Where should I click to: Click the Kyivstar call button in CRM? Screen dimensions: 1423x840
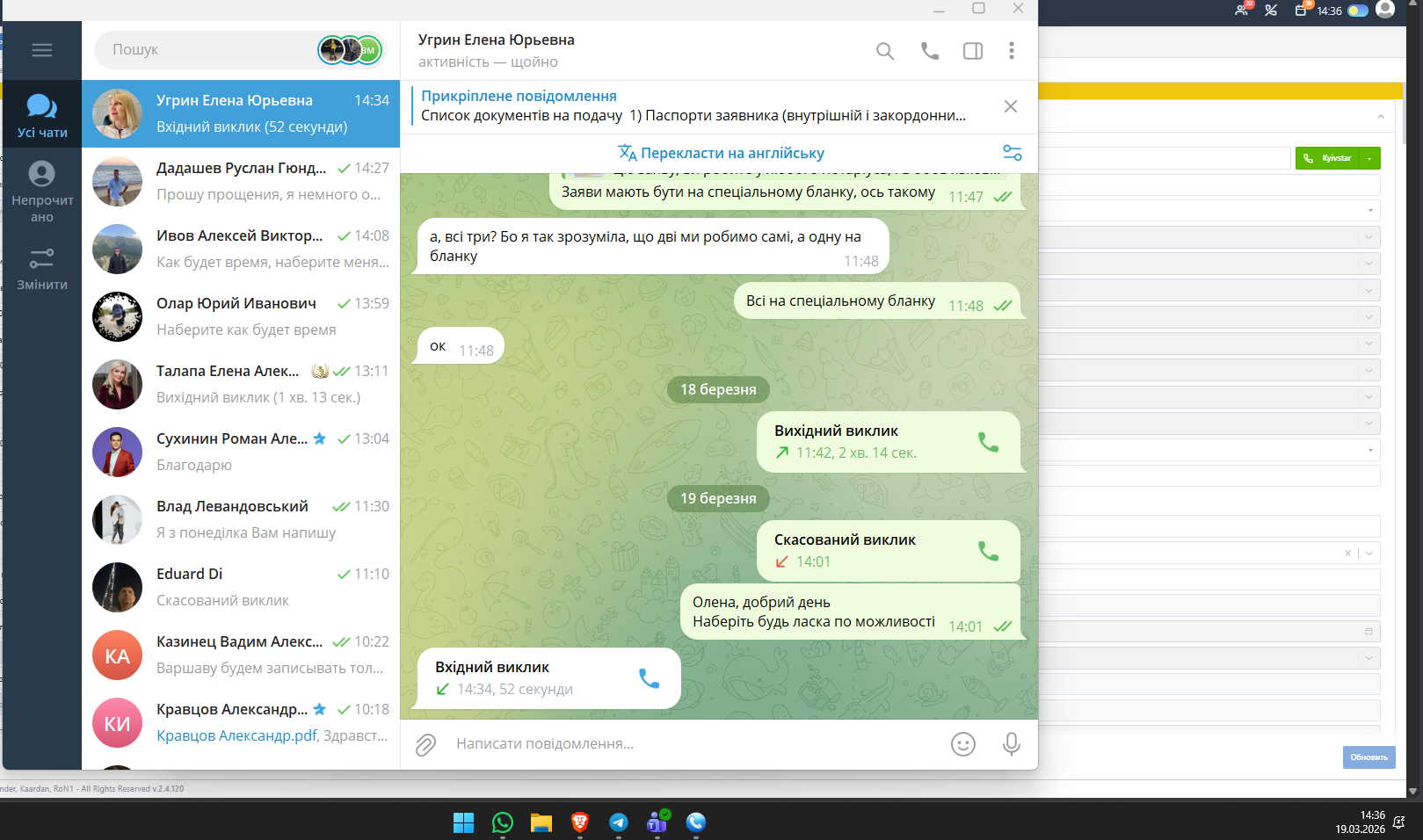tap(1327, 158)
